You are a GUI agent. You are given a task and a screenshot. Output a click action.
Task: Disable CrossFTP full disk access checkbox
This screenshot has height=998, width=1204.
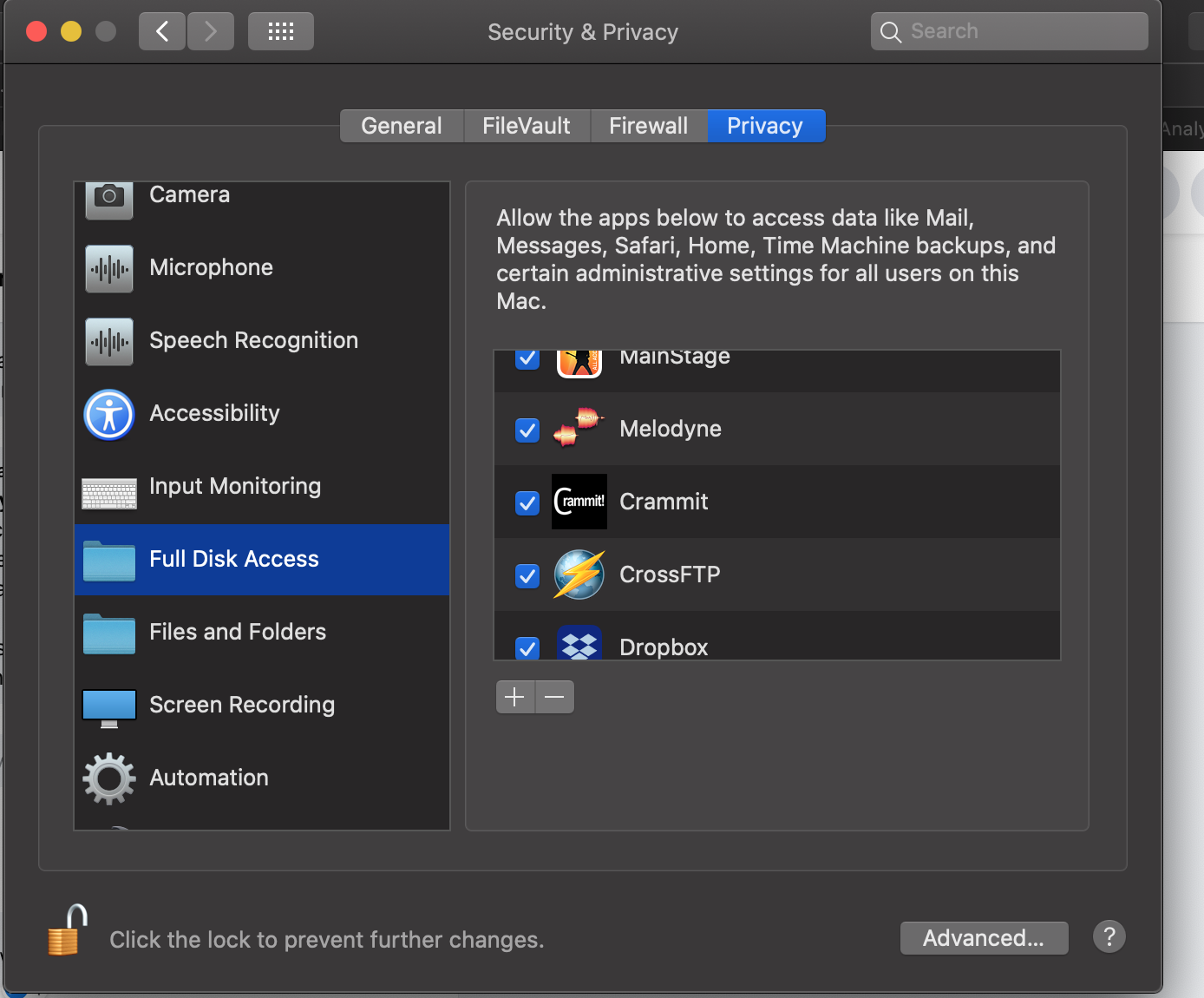[x=527, y=576]
